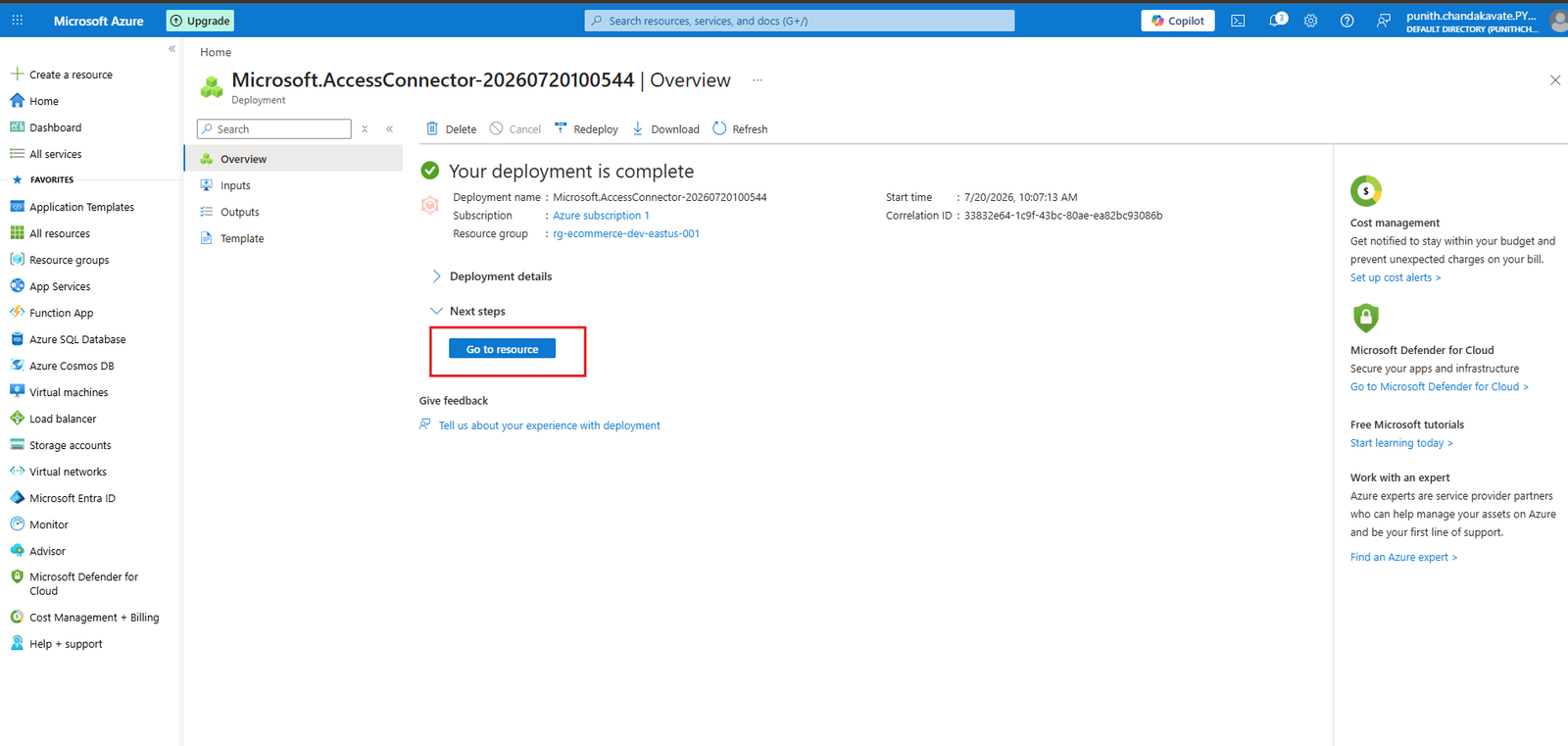Open Cloud Shell from top bar
Image resolution: width=1568 pixels, height=746 pixels.
tap(1238, 21)
